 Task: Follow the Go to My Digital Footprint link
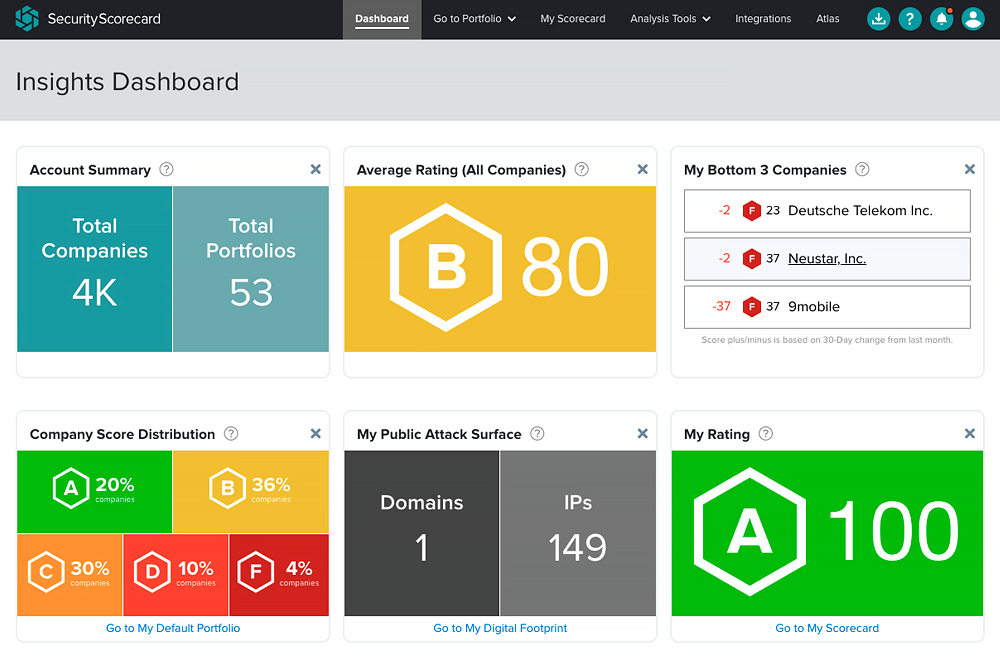pos(500,629)
